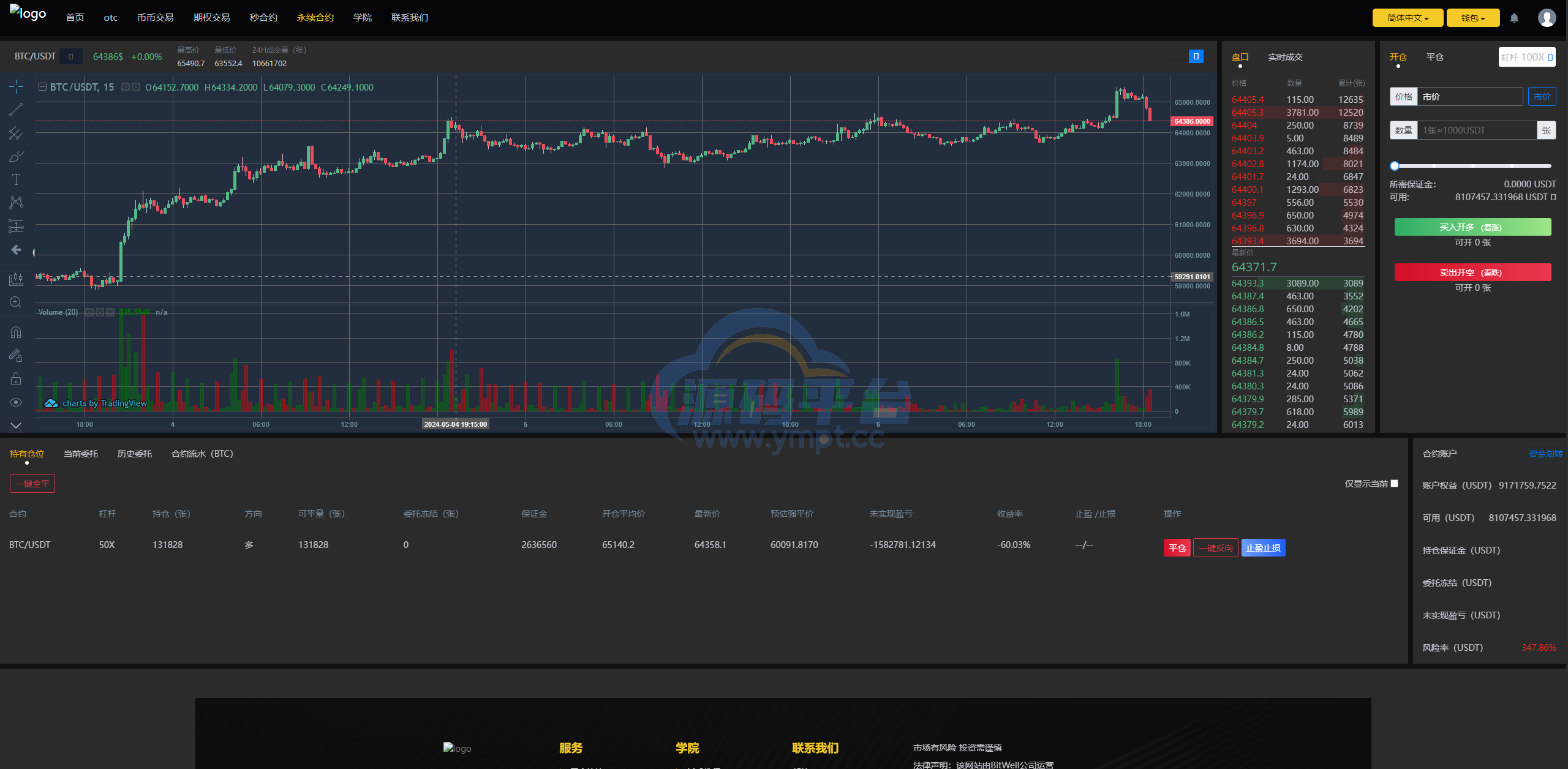Image resolution: width=1568 pixels, height=769 pixels.
Task: Select the long position prediction tool
Action: pyautogui.click(x=16, y=226)
